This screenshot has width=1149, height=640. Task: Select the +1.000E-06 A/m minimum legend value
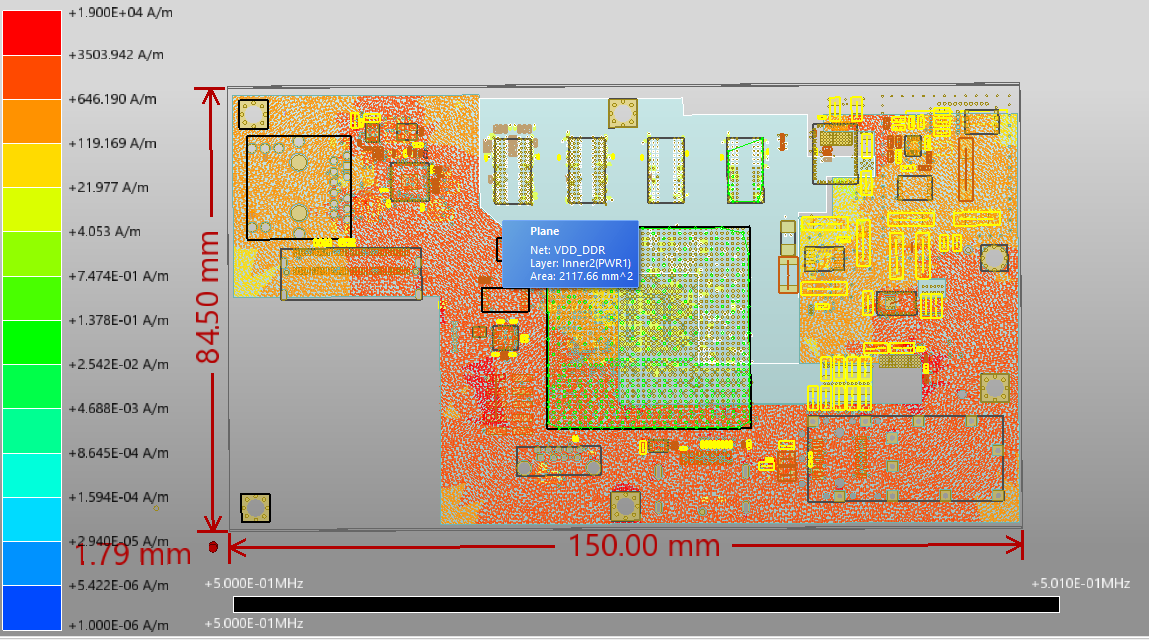coord(118,625)
